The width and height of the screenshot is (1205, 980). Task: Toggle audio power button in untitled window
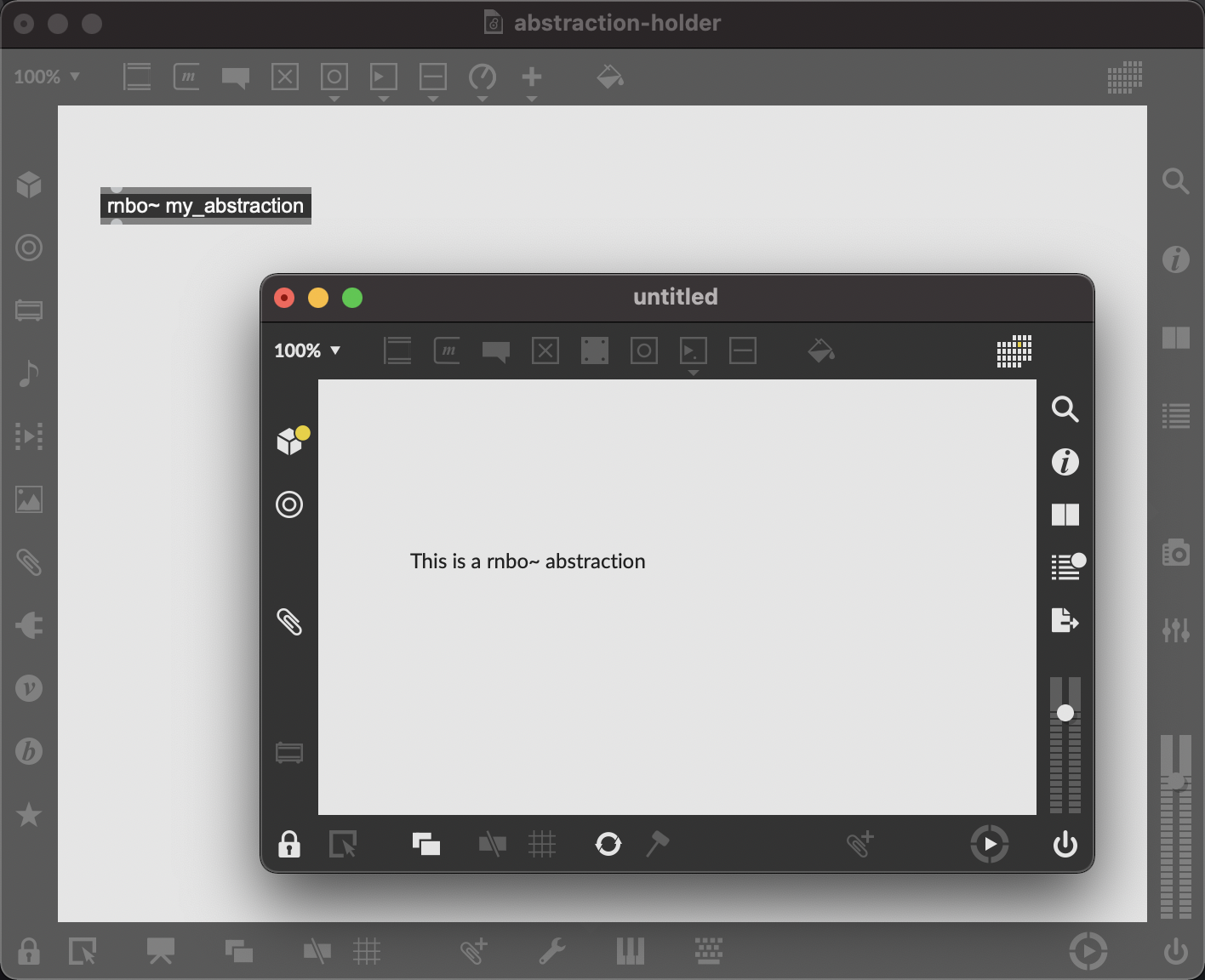tap(1065, 845)
